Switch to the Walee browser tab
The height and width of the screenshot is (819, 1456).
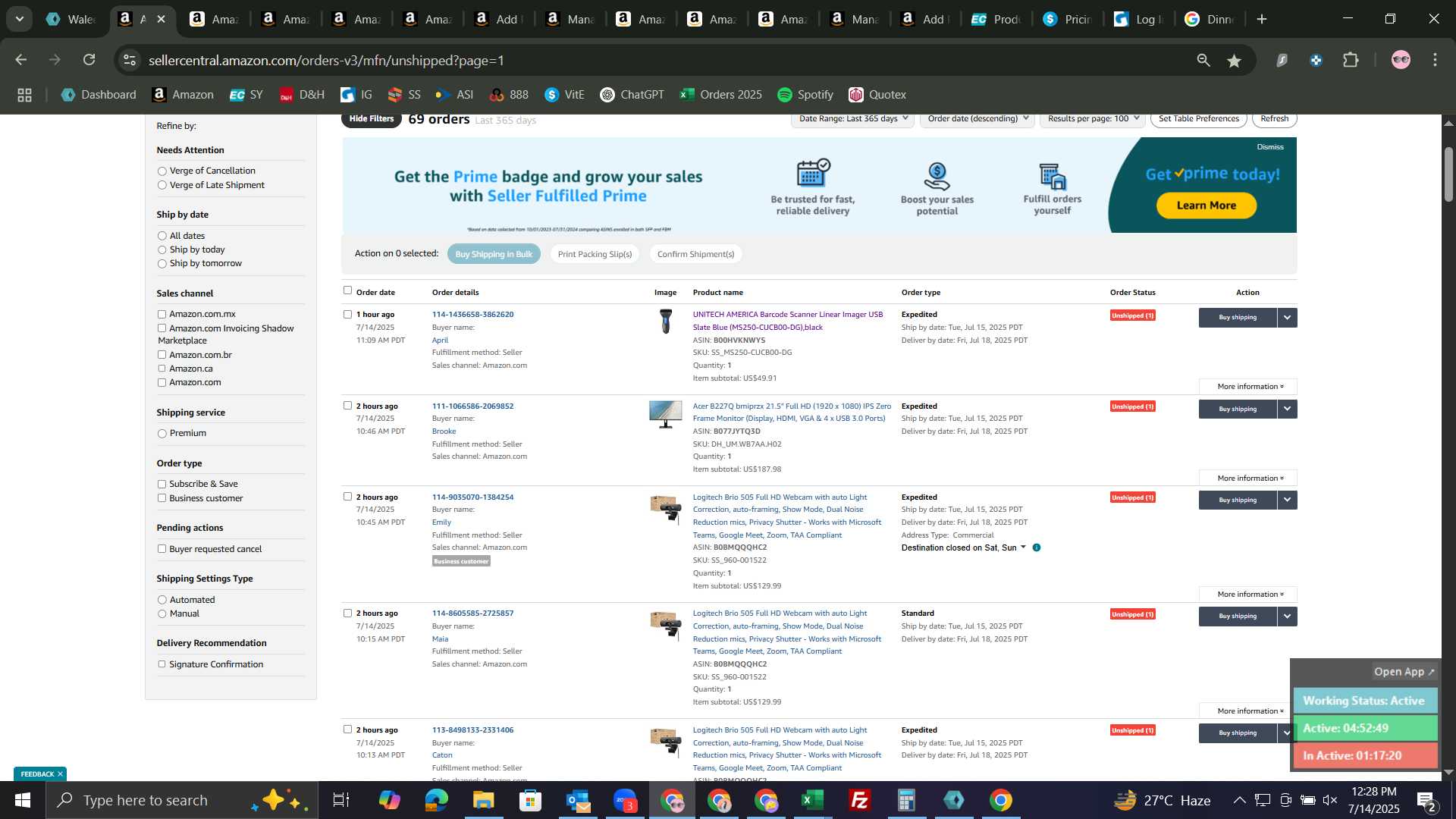click(70, 20)
